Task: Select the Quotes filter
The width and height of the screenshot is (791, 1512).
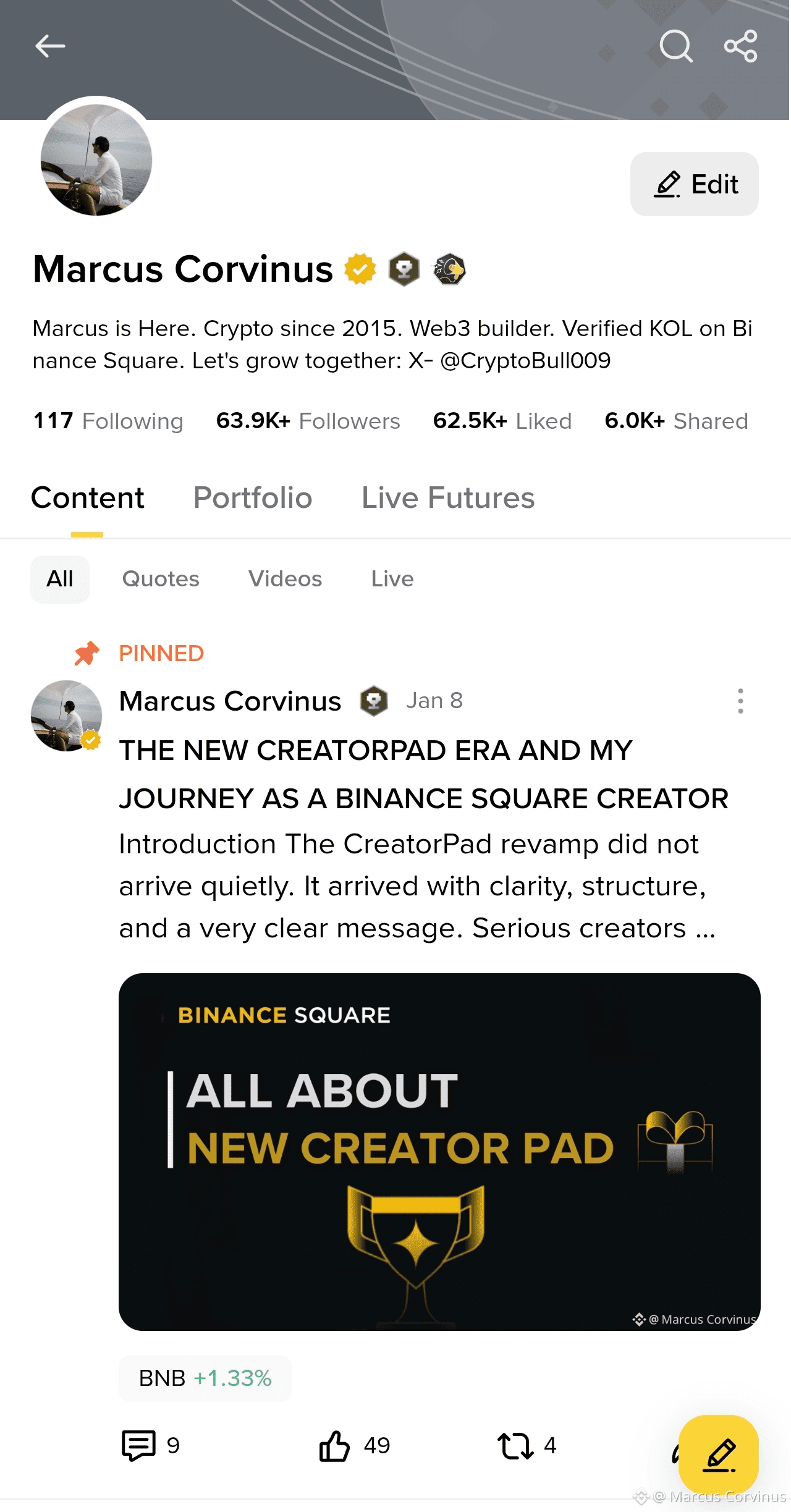Action: tap(161, 579)
